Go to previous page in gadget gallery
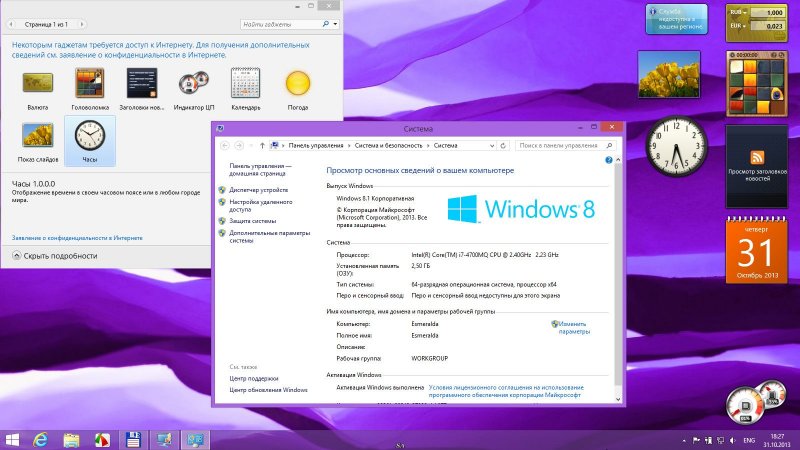The height and width of the screenshot is (450, 800). (11, 24)
